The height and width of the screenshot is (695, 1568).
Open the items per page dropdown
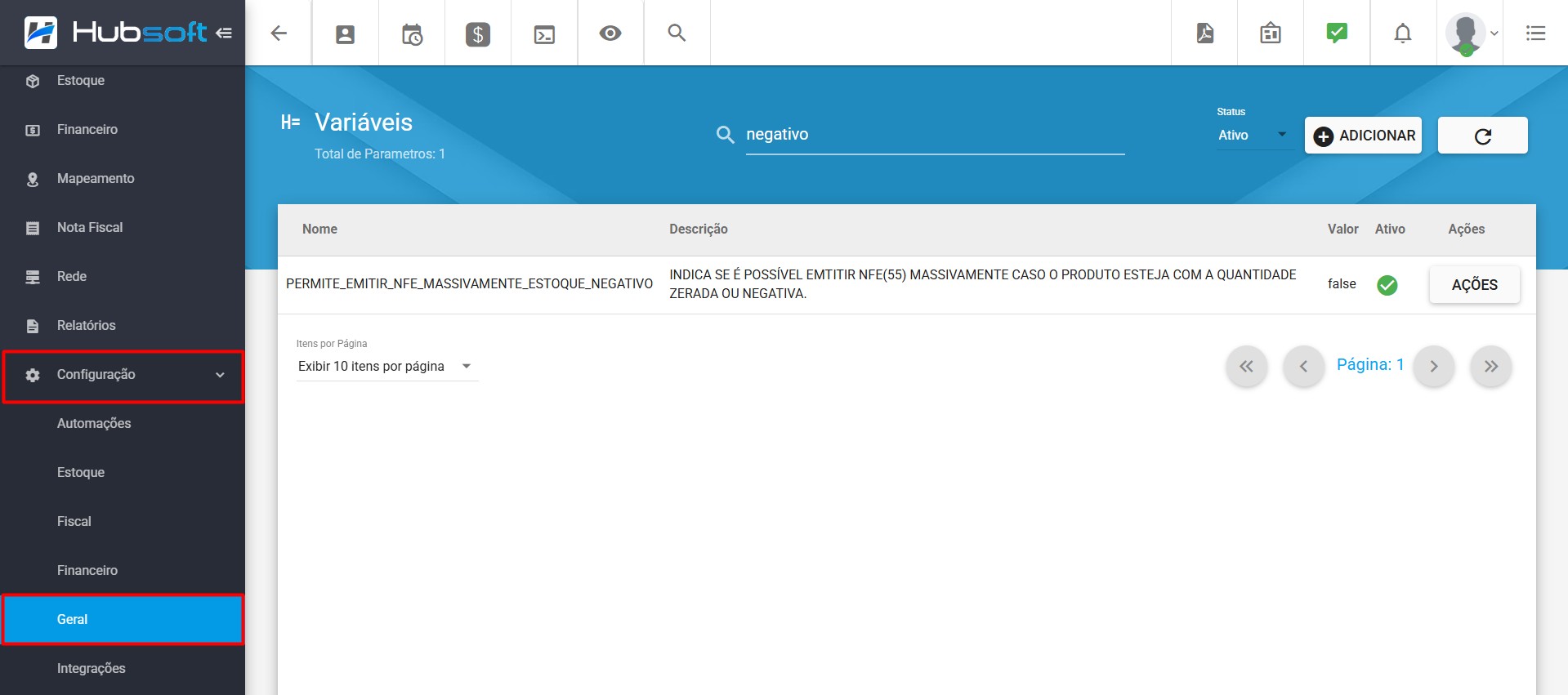coord(386,367)
